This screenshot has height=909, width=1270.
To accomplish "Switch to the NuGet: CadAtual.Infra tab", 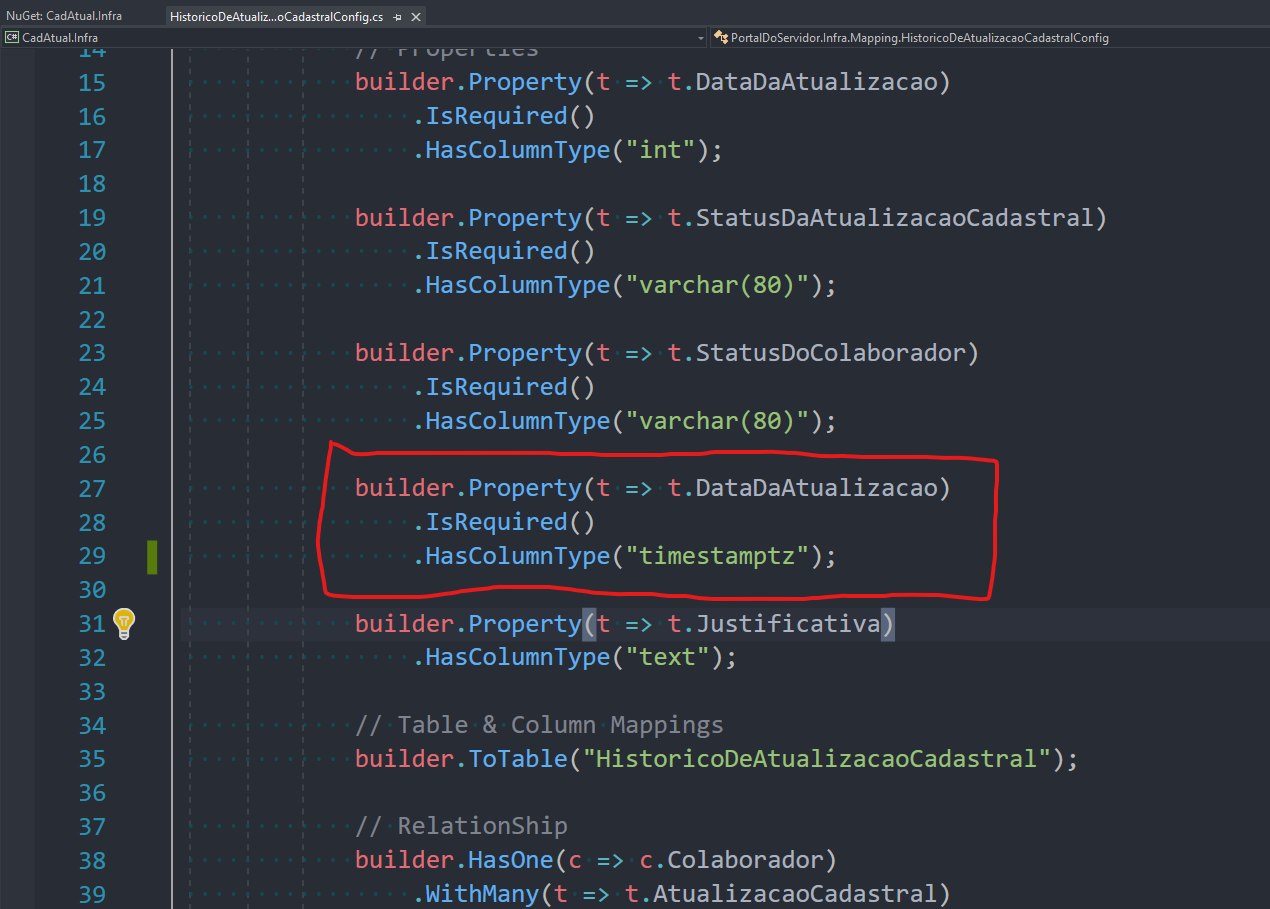I will pos(64,16).
